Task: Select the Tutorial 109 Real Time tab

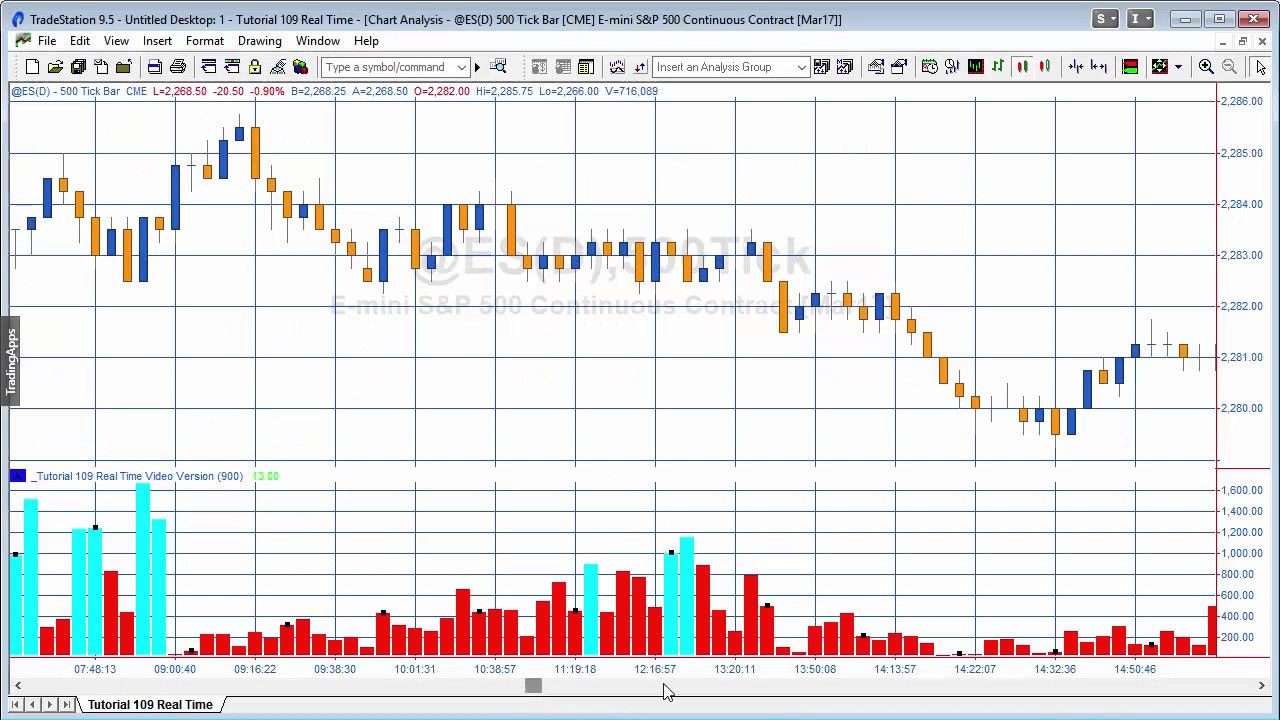Action: pyautogui.click(x=150, y=705)
